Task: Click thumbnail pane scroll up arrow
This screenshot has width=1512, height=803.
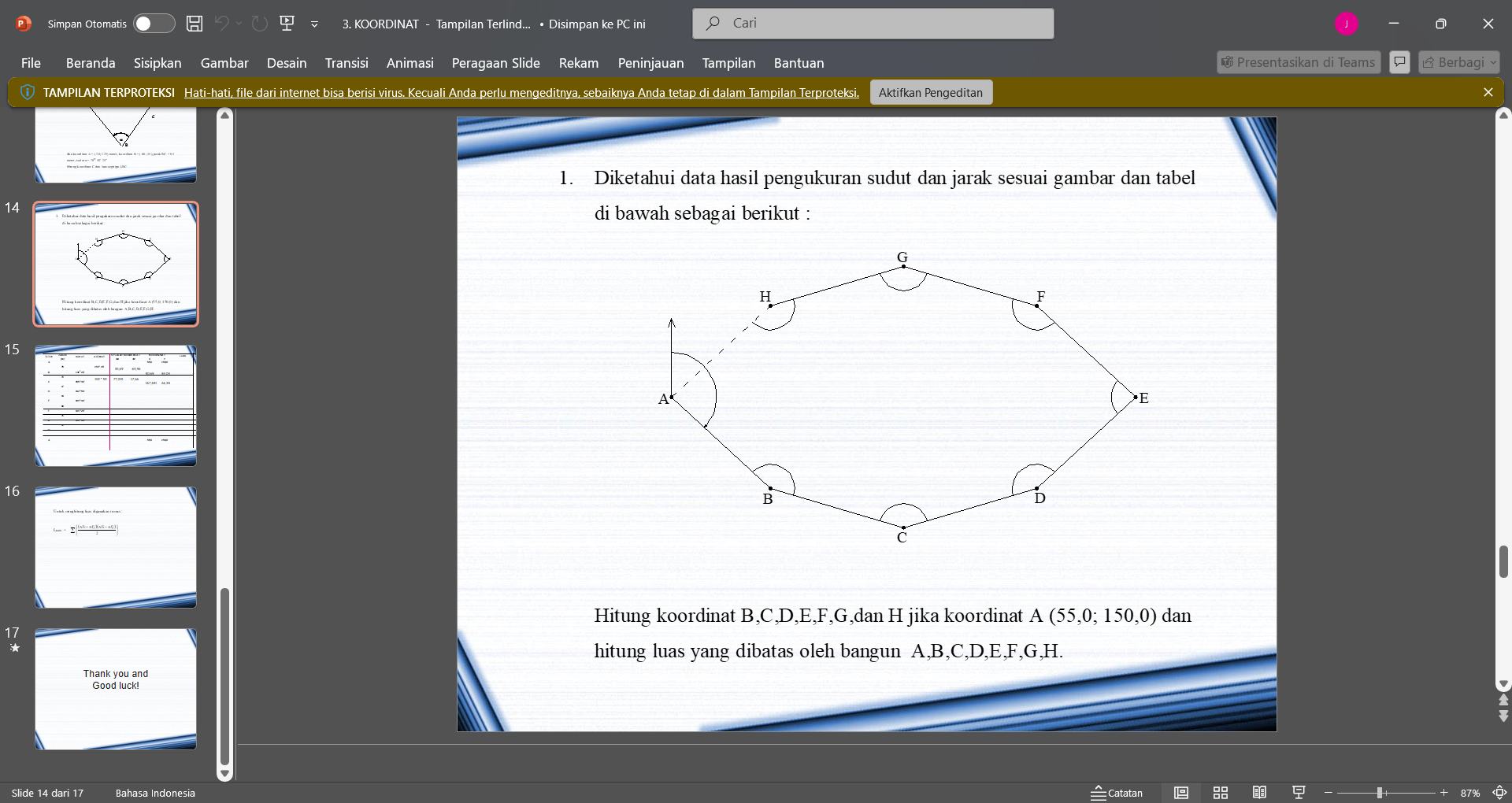Action: click(x=225, y=116)
